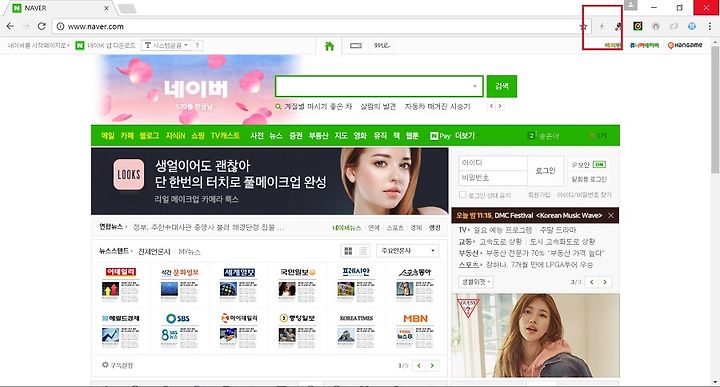
Task: Open the life widget dropdown selector
Action: pyautogui.click(x=475, y=281)
